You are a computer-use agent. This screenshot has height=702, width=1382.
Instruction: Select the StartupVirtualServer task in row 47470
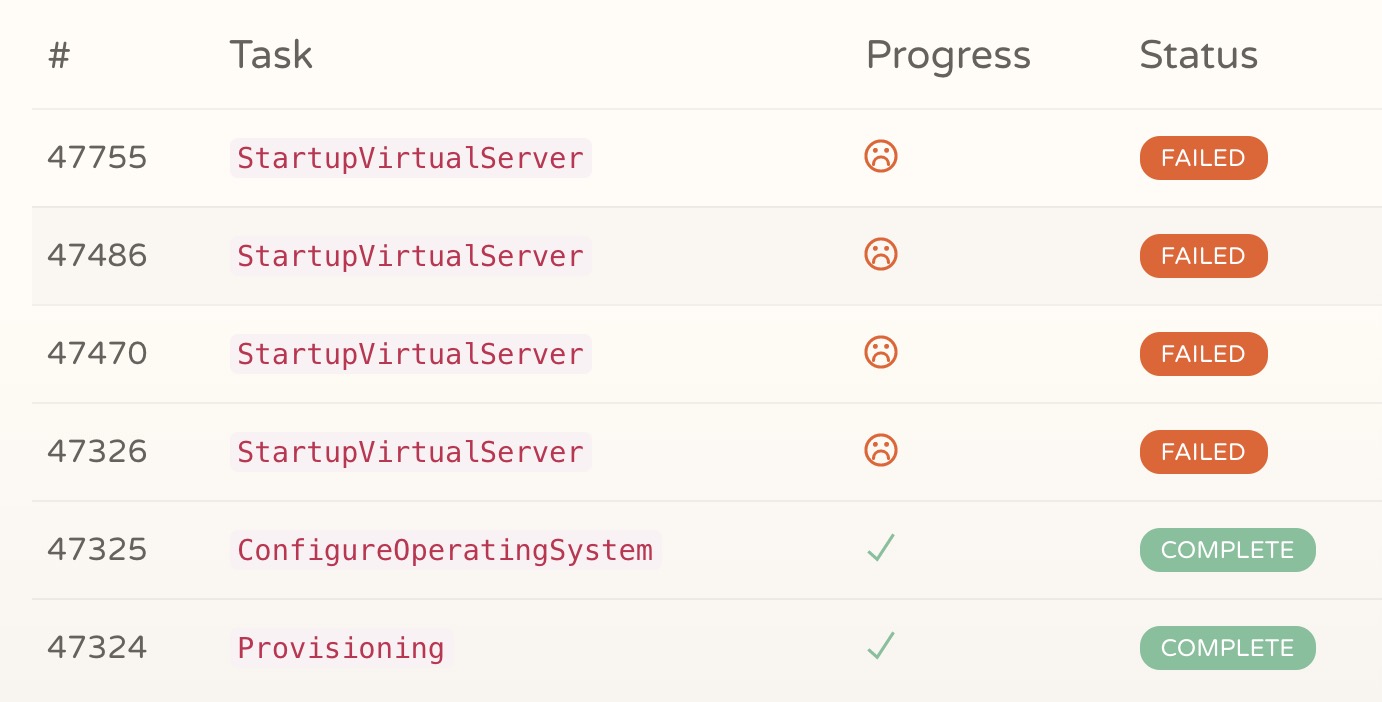tap(411, 354)
